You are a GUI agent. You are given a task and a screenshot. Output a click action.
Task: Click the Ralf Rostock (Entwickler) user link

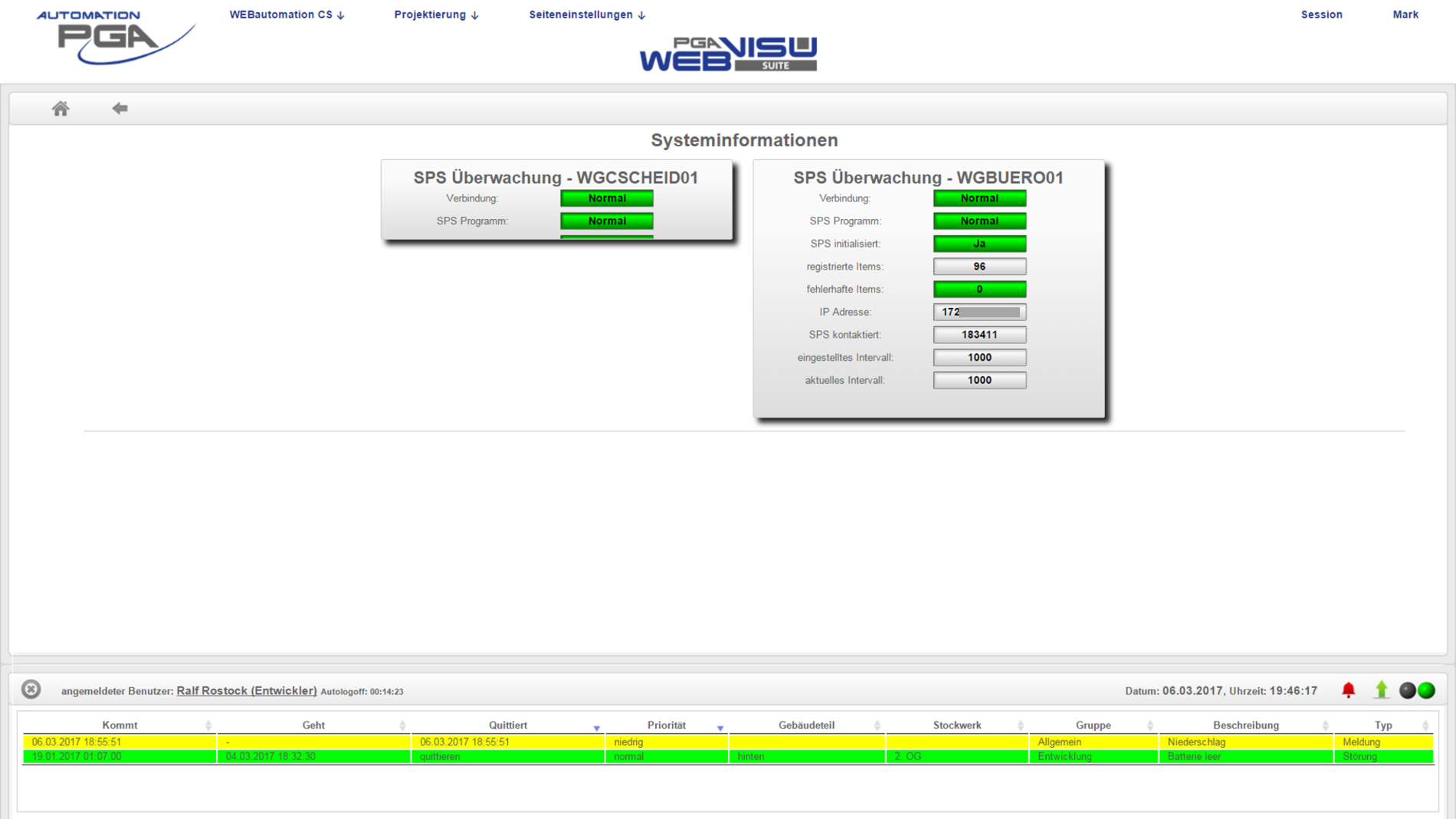tap(246, 691)
